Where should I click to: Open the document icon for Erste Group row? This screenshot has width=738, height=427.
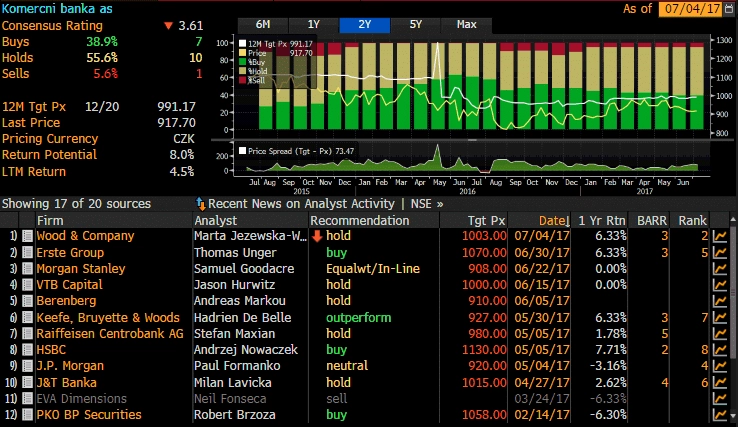point(27,252)
